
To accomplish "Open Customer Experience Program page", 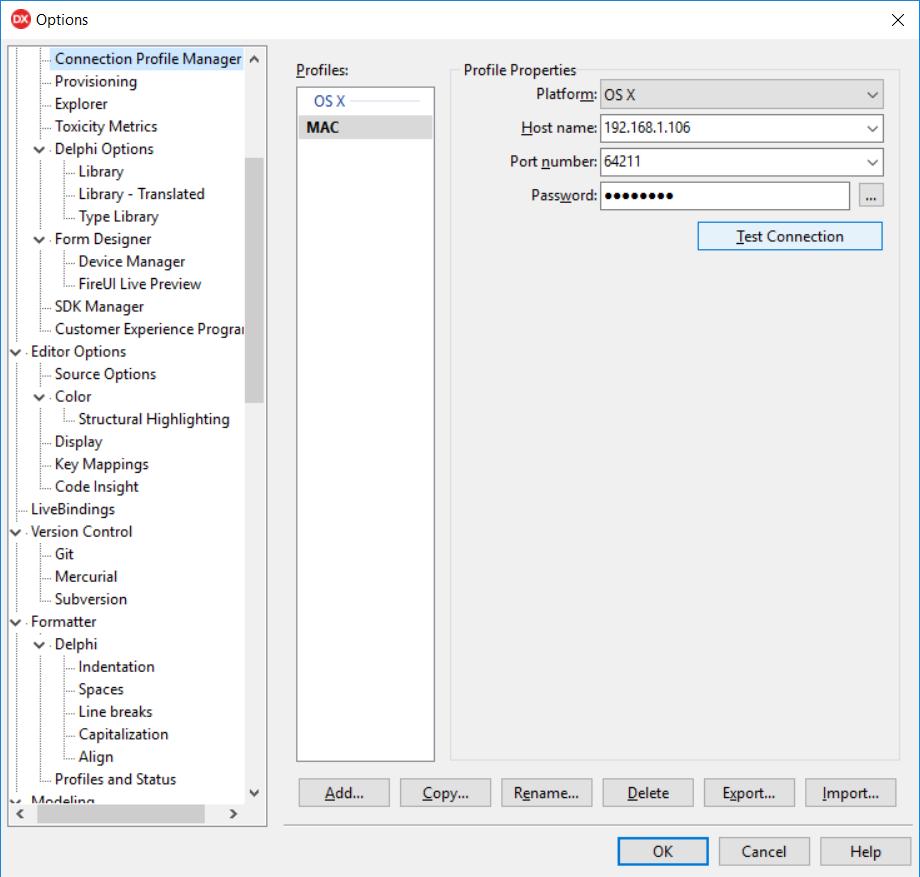I will [x=149, y=329].
